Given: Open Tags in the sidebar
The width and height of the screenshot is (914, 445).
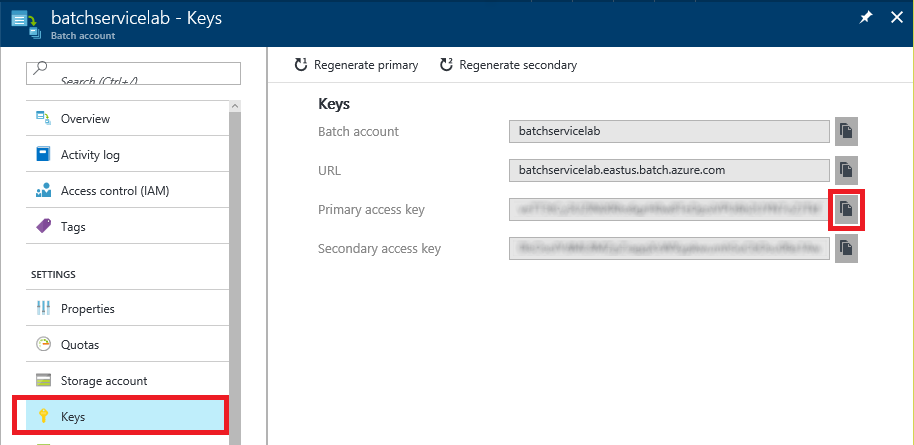Looking at the screenshot, I should pos(128,226).
